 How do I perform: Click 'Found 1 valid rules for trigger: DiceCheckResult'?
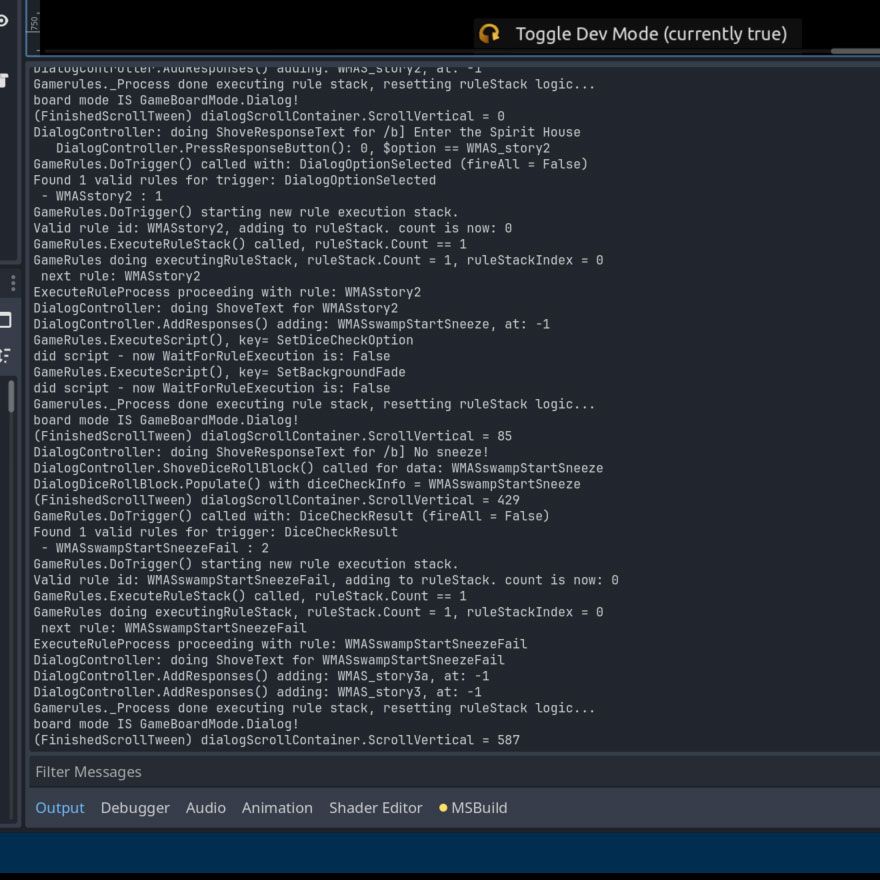pyautogui.click(x=216, y=532)
